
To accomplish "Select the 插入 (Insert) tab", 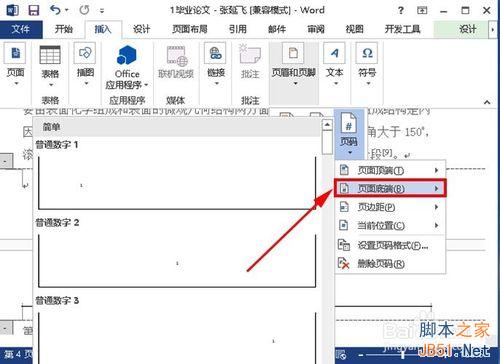I will [x=103, y=29].
